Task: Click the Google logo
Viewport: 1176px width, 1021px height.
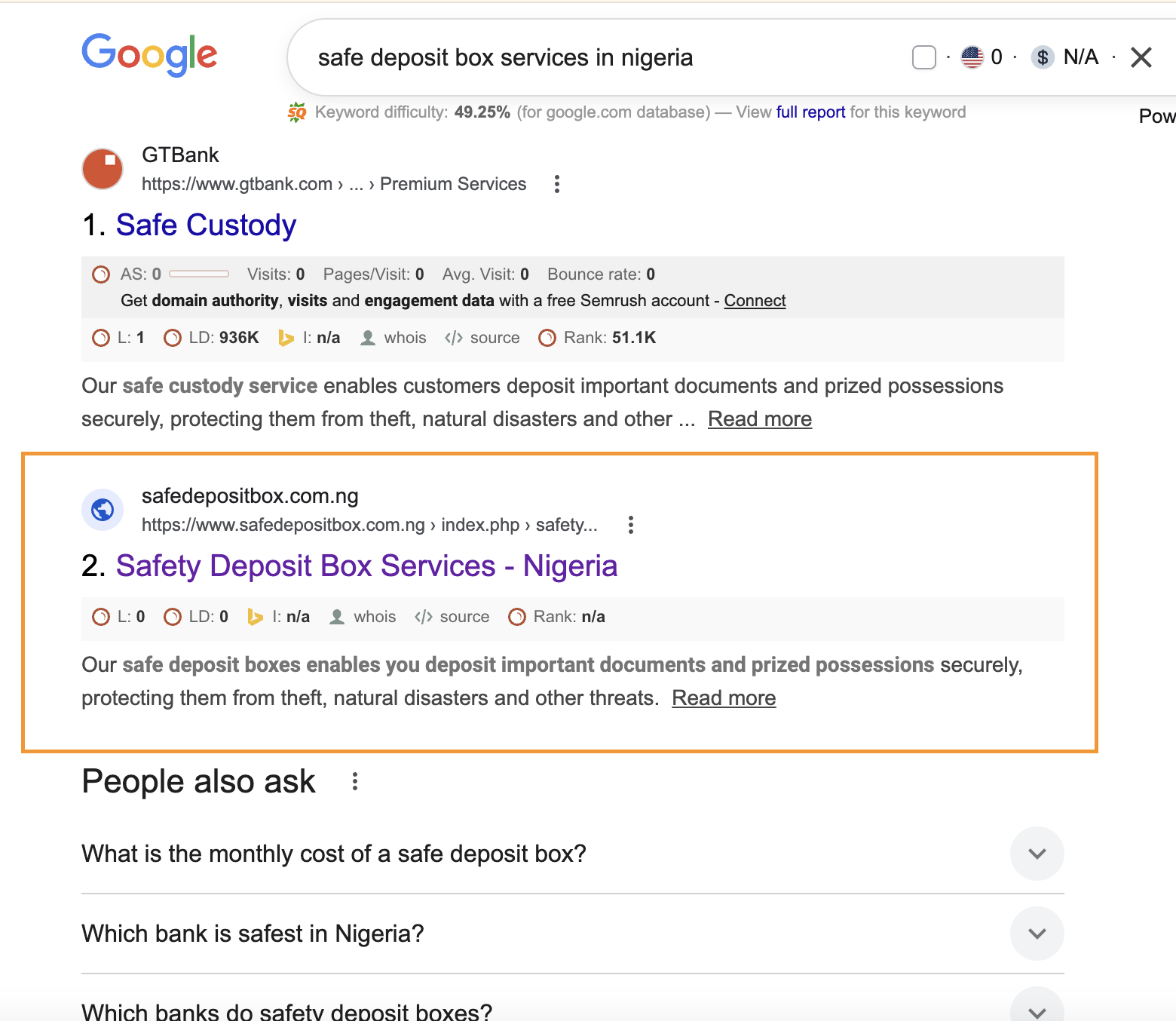Action: point(149,54)
